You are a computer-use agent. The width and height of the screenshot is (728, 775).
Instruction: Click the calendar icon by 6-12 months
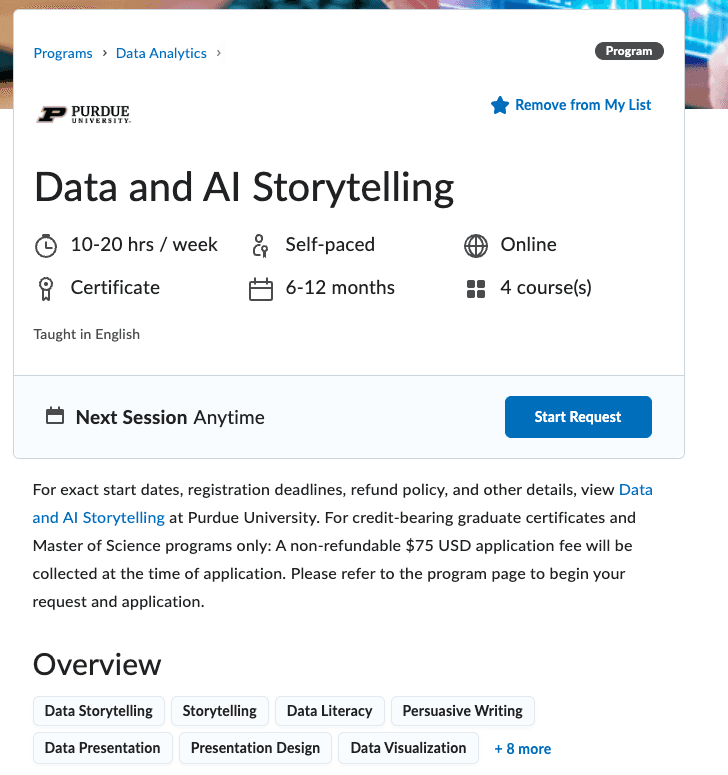tap(260, 289)
